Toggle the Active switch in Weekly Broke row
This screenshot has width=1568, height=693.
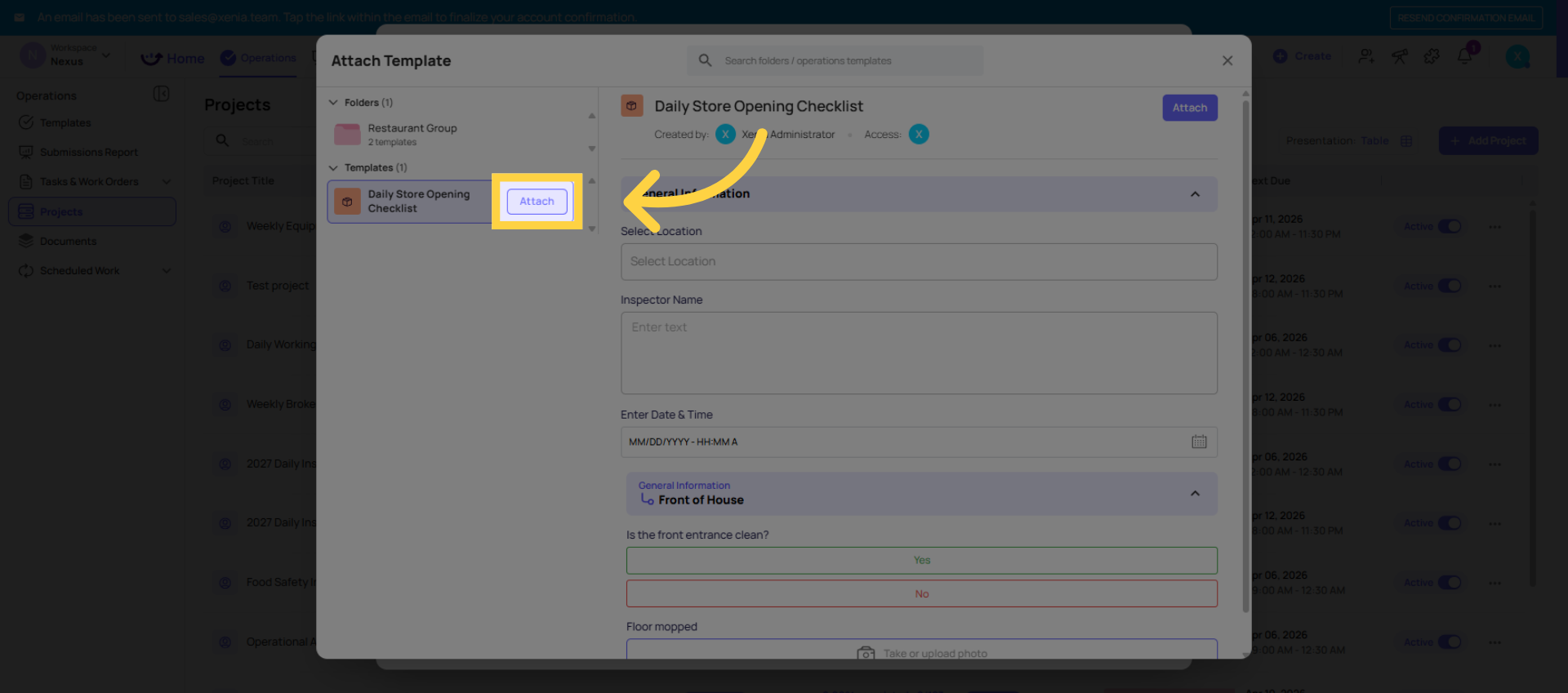click(1450, 405)
